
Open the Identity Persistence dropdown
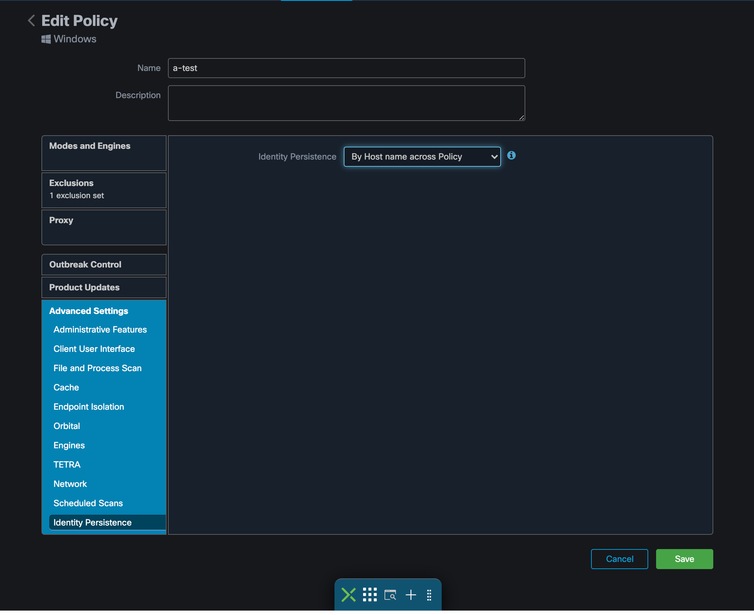[x=422, y=157]
